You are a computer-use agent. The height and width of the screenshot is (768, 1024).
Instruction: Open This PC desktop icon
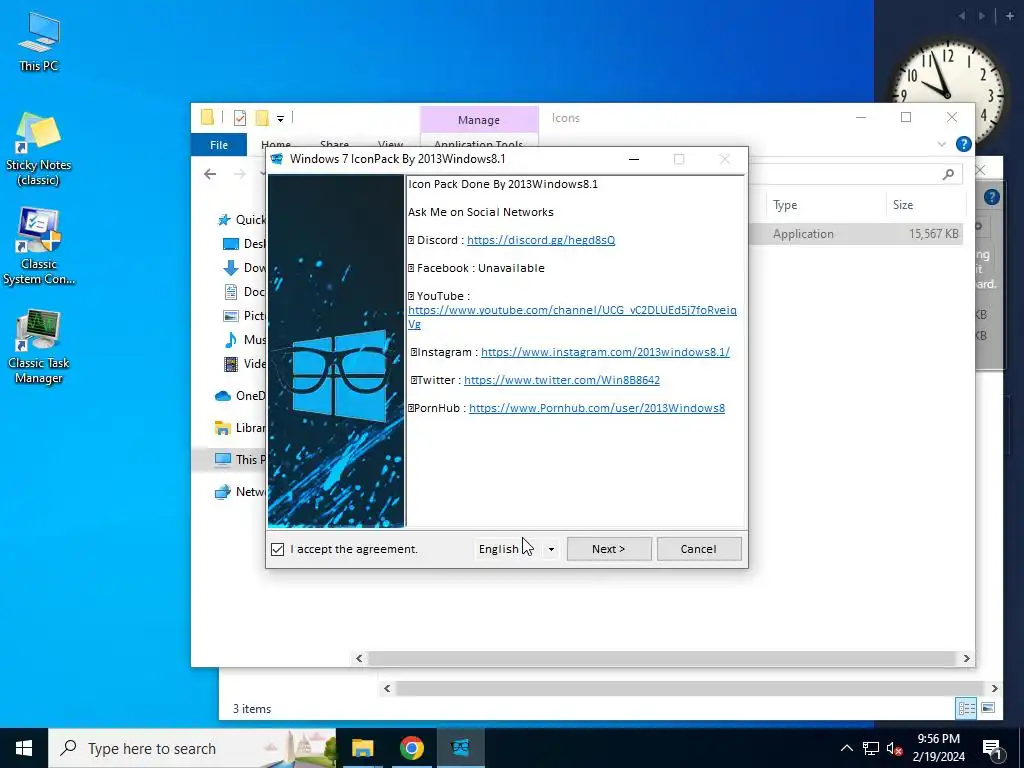pos(39,42)
